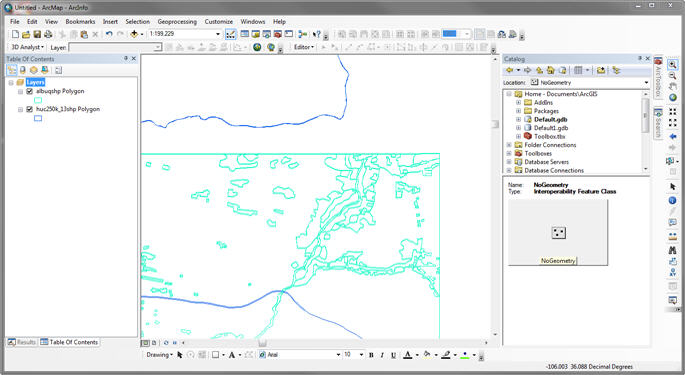The image size is (685, 375).
Task: Open the Find binoculars tool
Action: 672,250
